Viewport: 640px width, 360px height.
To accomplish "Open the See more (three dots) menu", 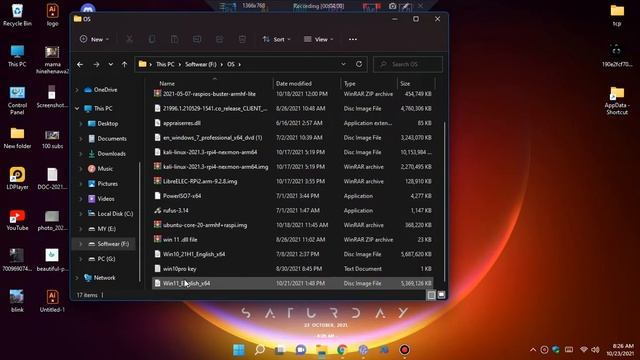I will coord(353,39).
